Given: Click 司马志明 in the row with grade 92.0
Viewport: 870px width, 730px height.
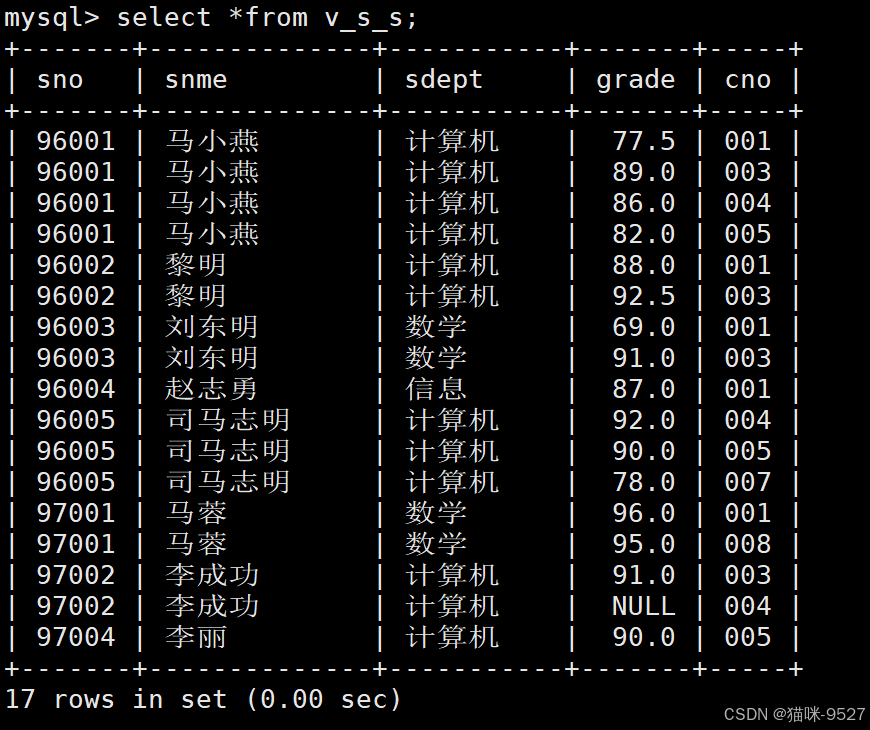Looking at the screenshot, I should click(x=227, y=421).
